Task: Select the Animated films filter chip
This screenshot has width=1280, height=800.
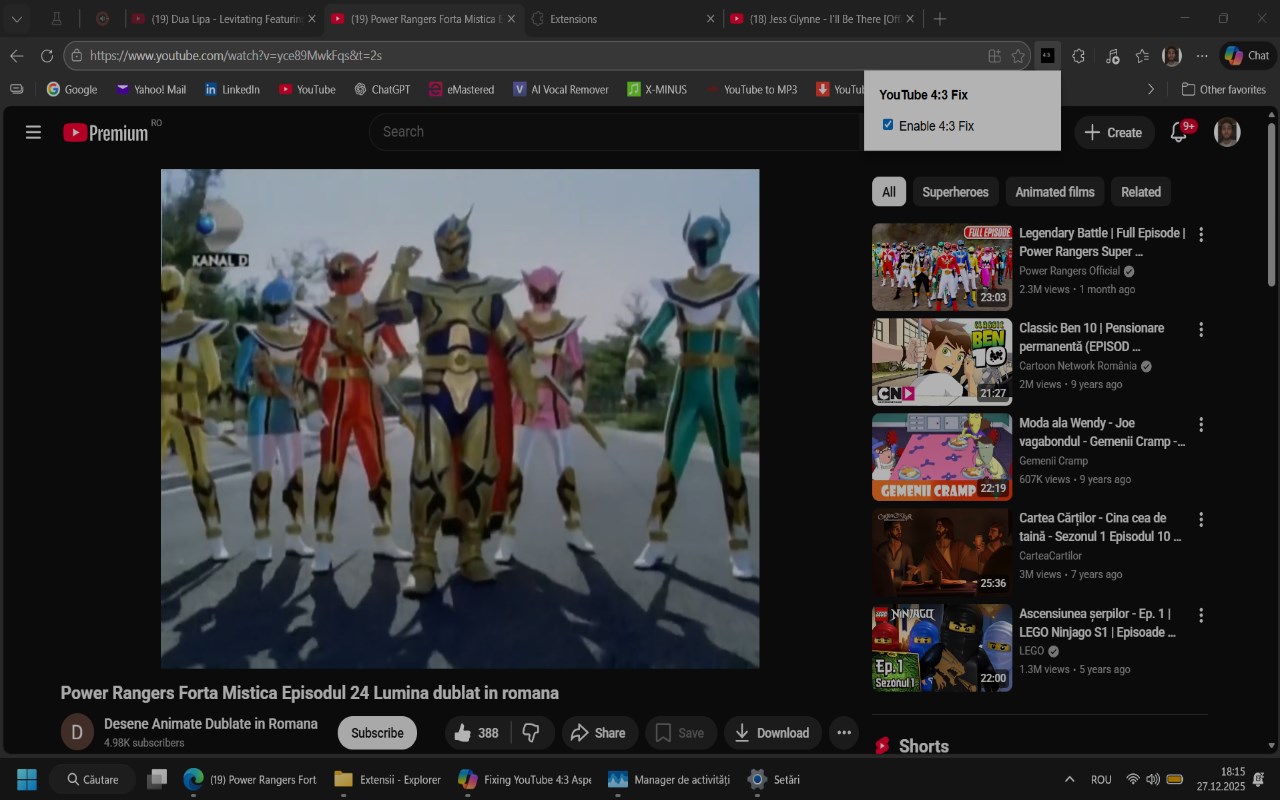Action: click(x=1055, y=192)
